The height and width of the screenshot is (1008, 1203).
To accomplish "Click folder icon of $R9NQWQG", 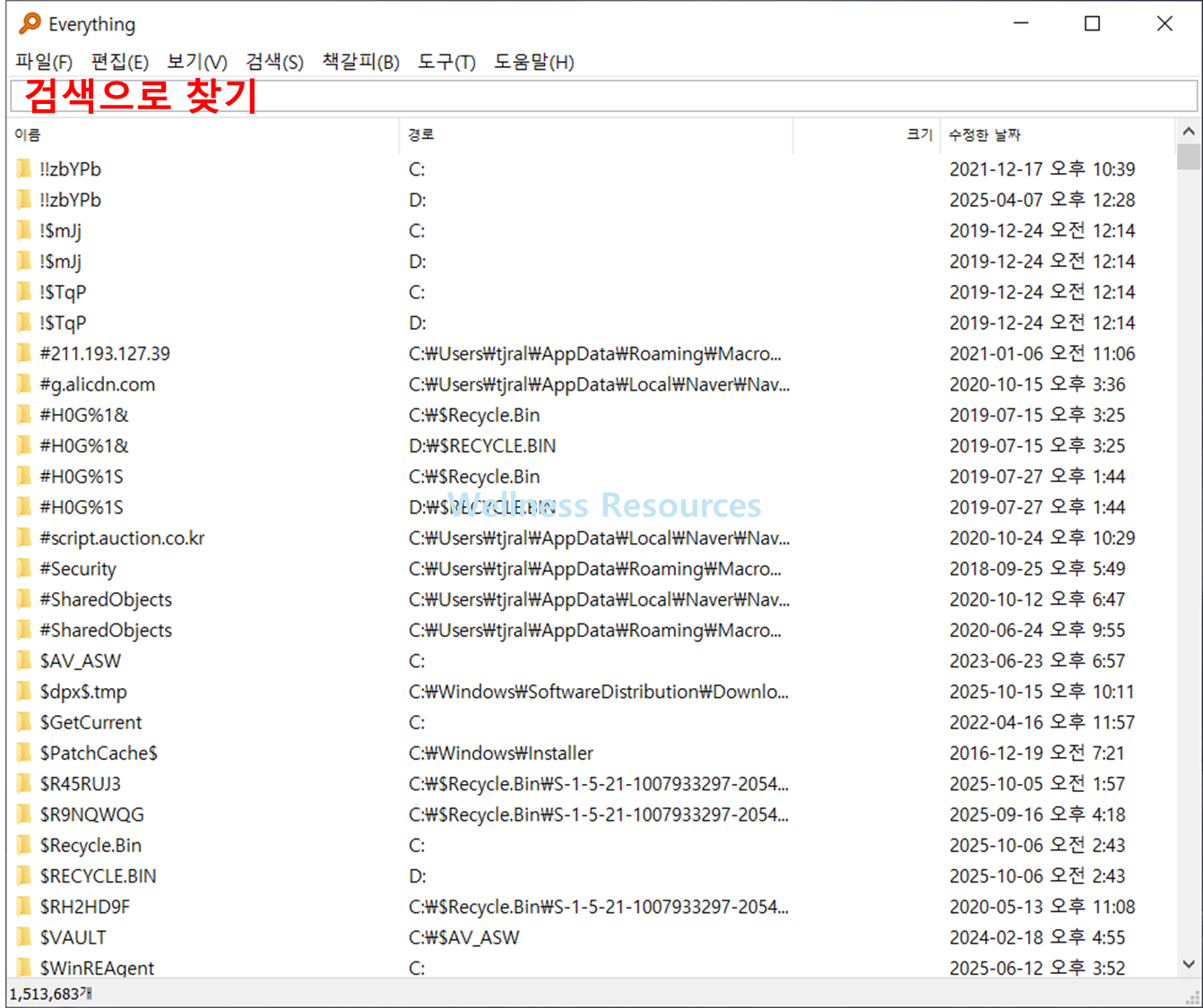I will pyautogui.click(x=24, y=814).
